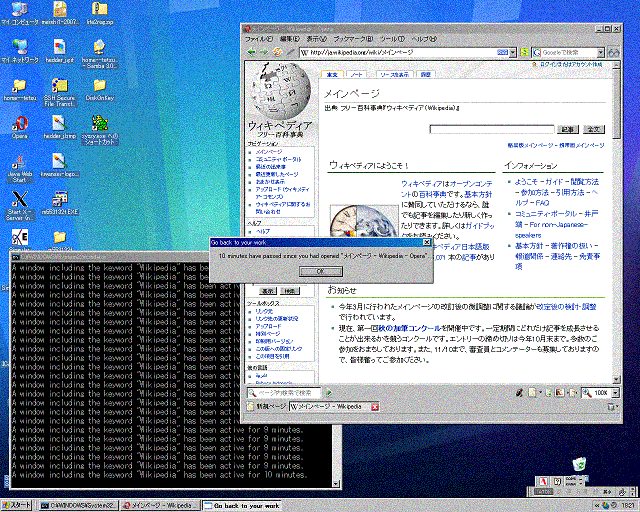The height and width of the screenshot is (512, 640).
Task: Open the Java Web Start desktop icon
Action: coord(18,162)
